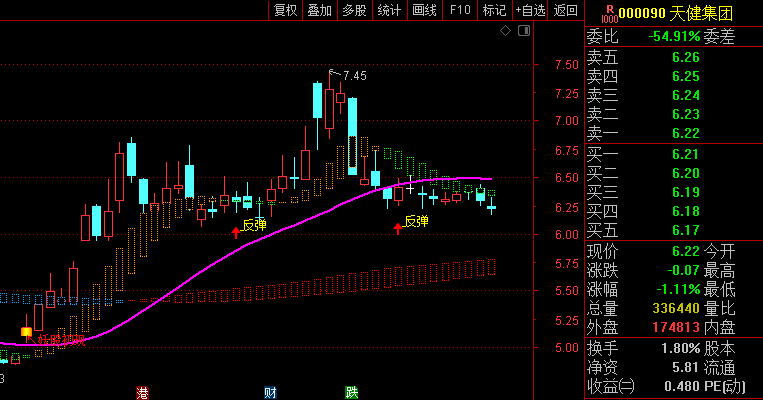
Task: Click 现价 value 6.22
Action: [686, 251]
